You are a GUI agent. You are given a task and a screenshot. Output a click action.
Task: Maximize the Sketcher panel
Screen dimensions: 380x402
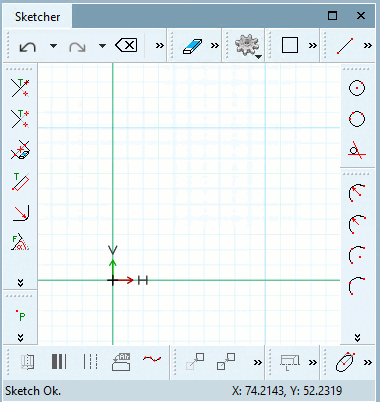coord(332,16)
